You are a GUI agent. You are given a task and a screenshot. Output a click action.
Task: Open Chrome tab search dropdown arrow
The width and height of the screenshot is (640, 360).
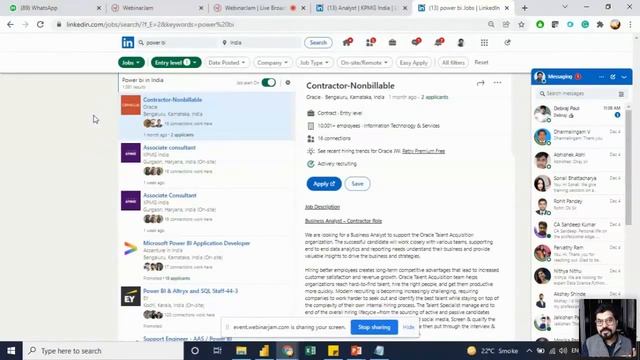tap(564, 7)
